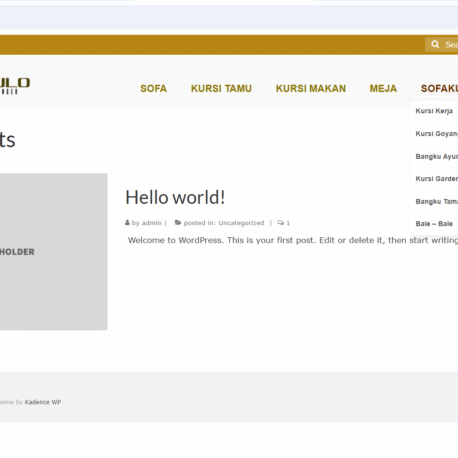Image resolution: width=458 pixels, height=458 pixels.
Task: Click the post excerpt Welcome to WordPress
Action: pos(293,240)
